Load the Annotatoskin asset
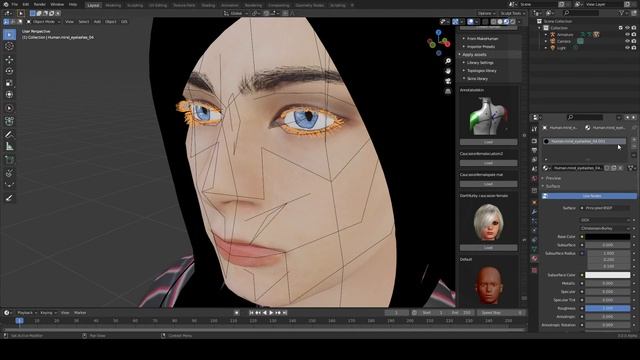 (489, 142)
